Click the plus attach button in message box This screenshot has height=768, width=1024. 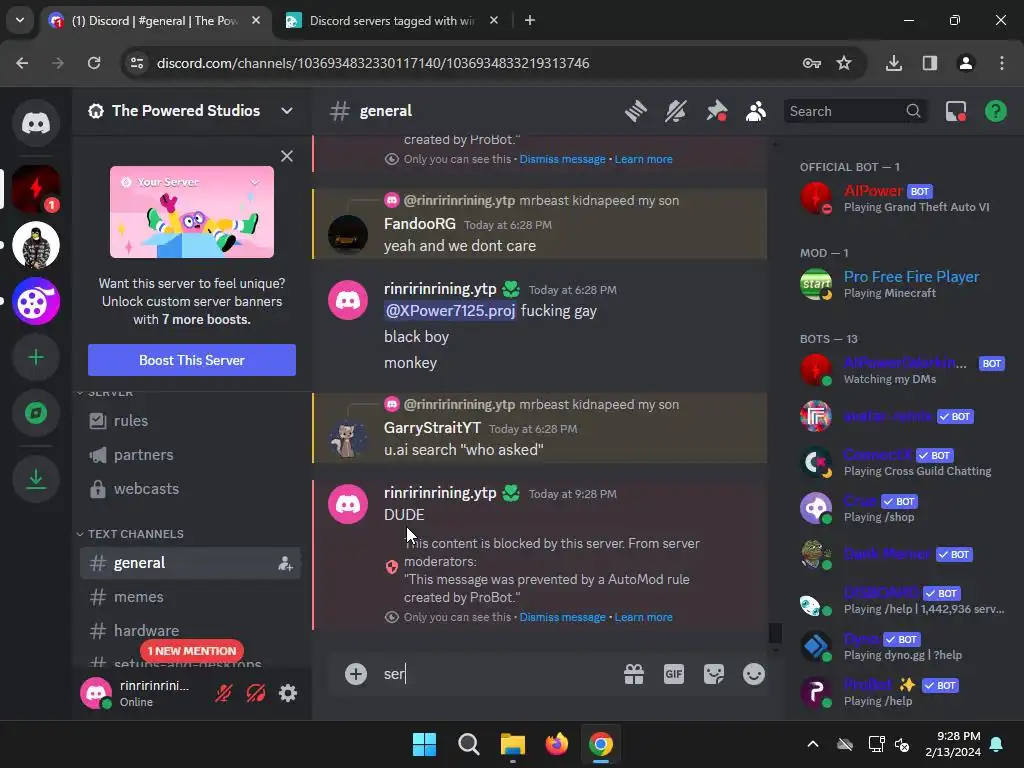(356, 674)
